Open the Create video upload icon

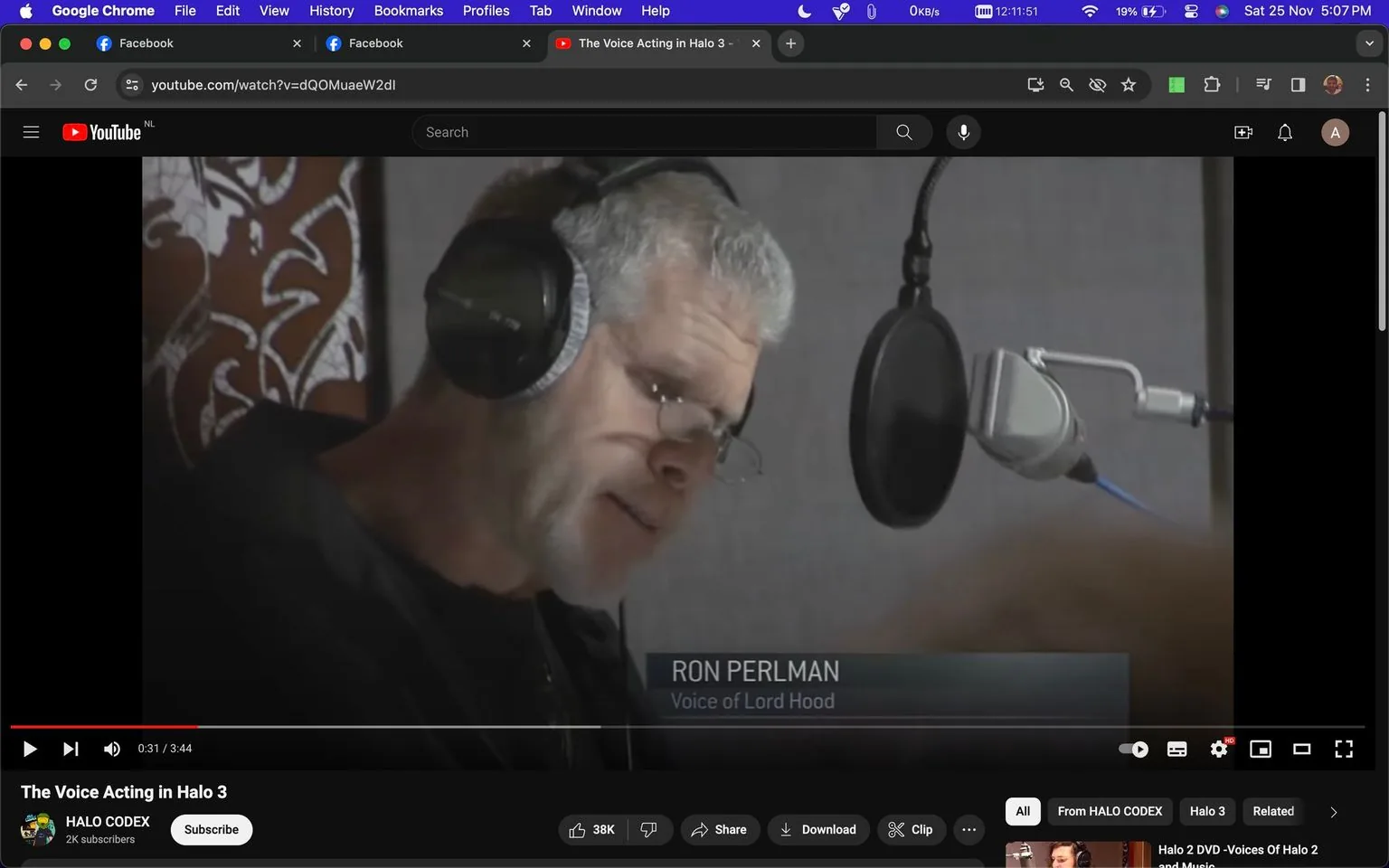[x=1243, y=132]
